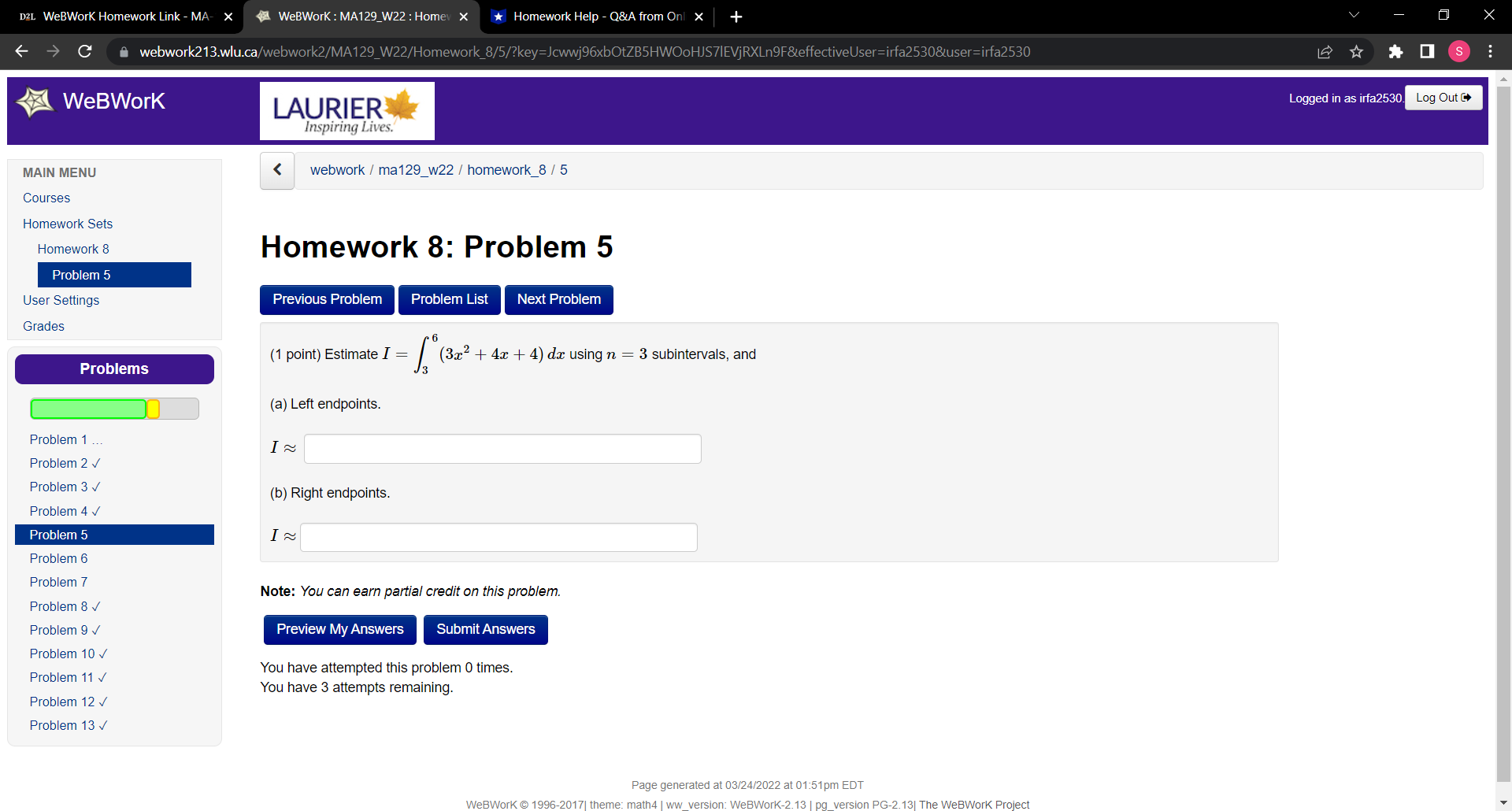Select the Problem 3 checkmark entry

pos(65,487)
